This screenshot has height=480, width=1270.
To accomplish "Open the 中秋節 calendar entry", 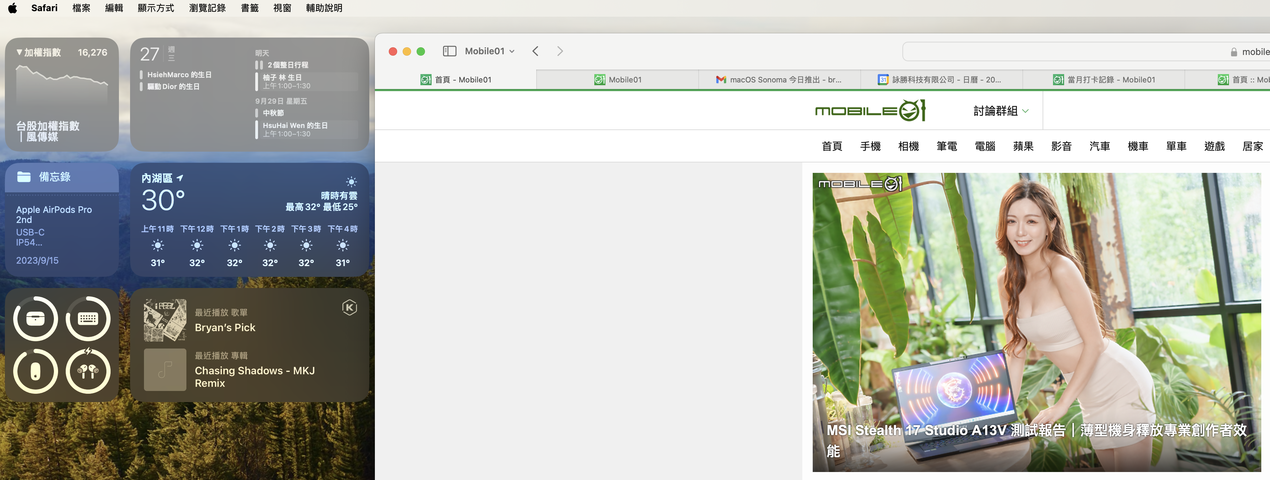I will (306, 113).
